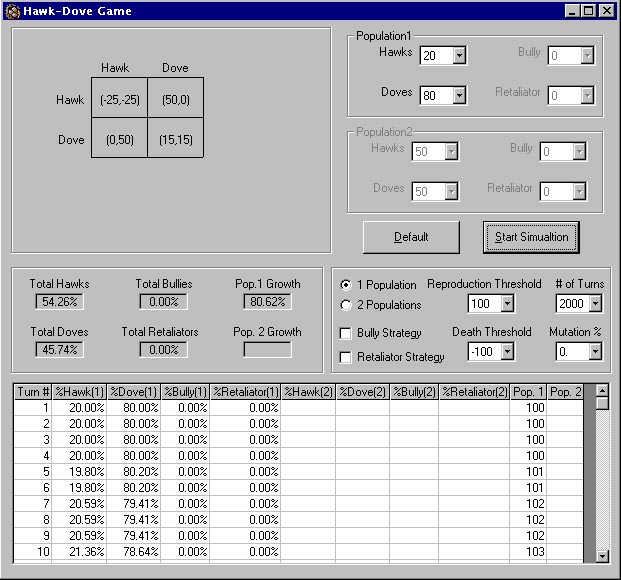Click the Pop. 2 column header
Screen dimensions: 621x580
coord(565,392)
